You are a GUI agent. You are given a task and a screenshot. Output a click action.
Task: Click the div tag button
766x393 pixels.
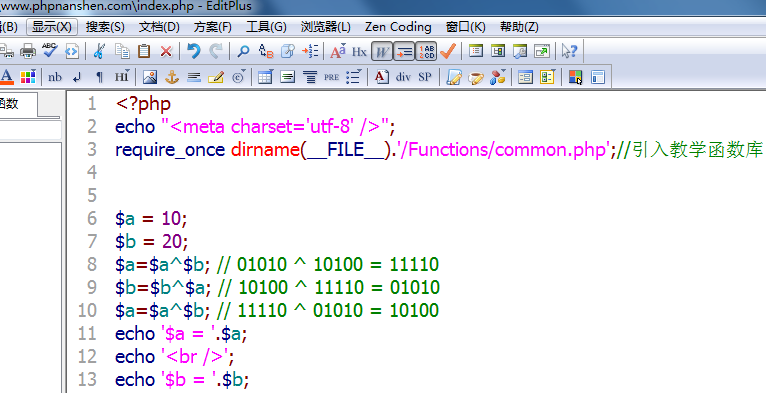pyautogui.click(x=403, y=77)
